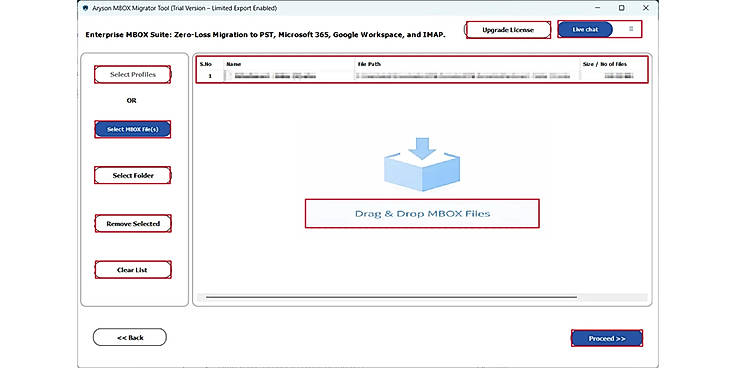736x368 pixels.
Task: Maximize the Aryson MBOX Migrator window
Action: coord(621,8)
